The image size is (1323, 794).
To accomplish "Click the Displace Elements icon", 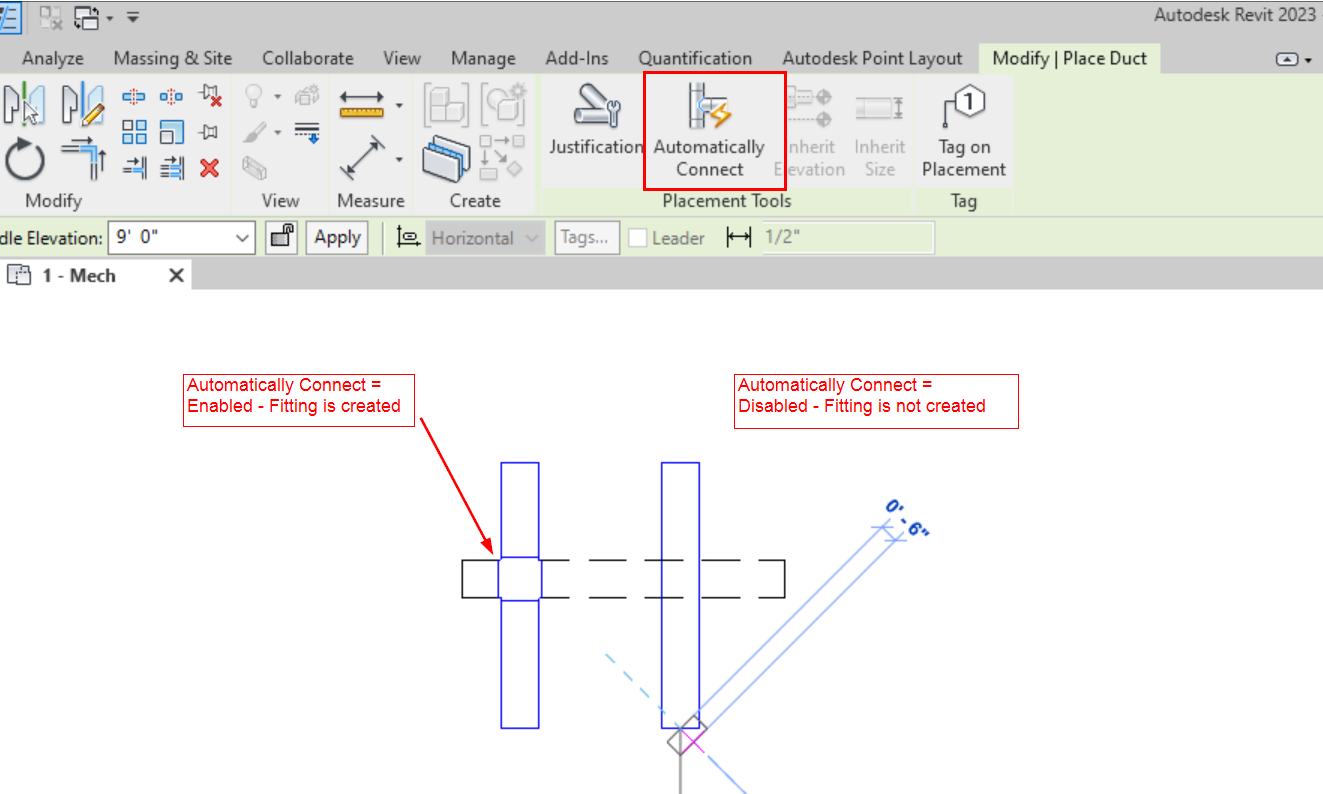I will coord(307,97).
